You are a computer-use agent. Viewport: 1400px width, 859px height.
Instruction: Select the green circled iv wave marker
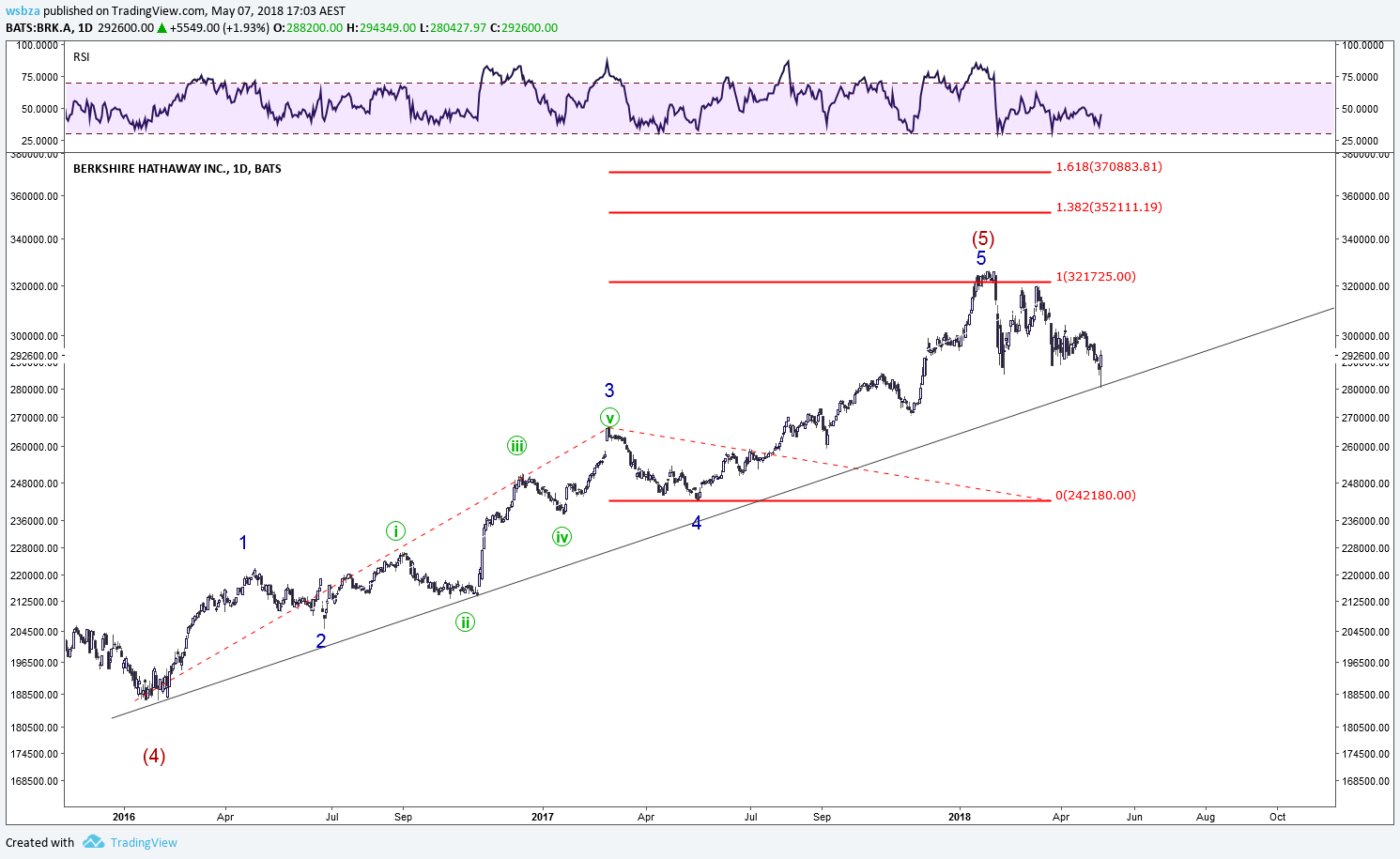562,537
